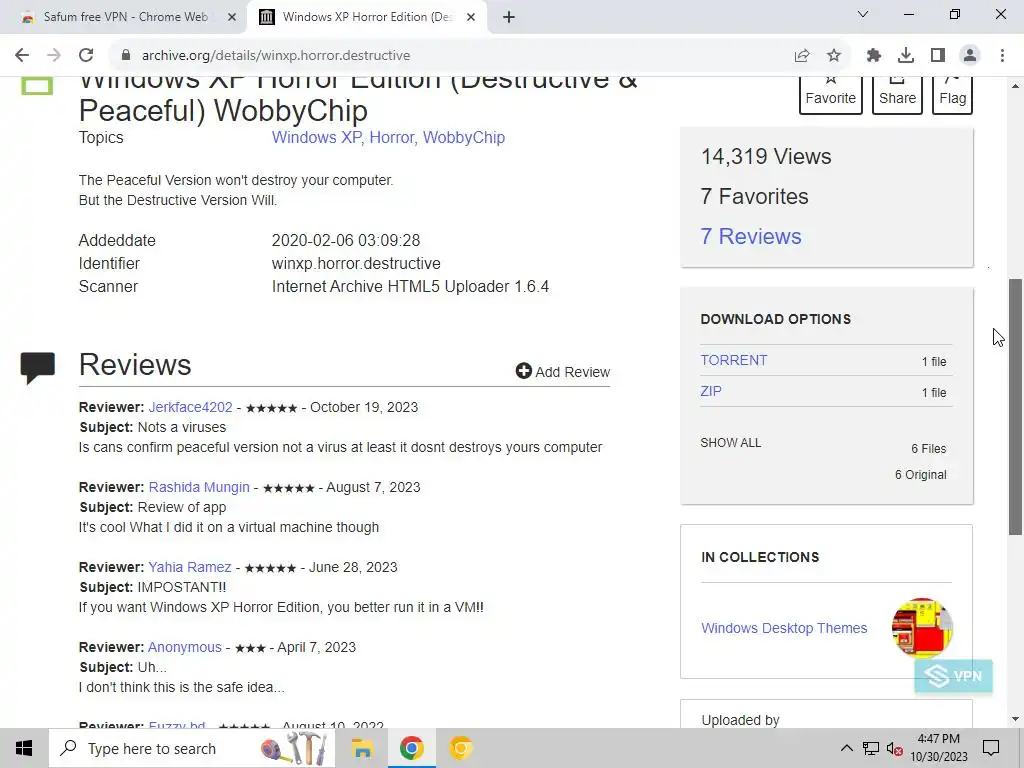Jump to 7 Reviews link
1024x768 pixels.
pyautogui.click(x=751, y=236)
